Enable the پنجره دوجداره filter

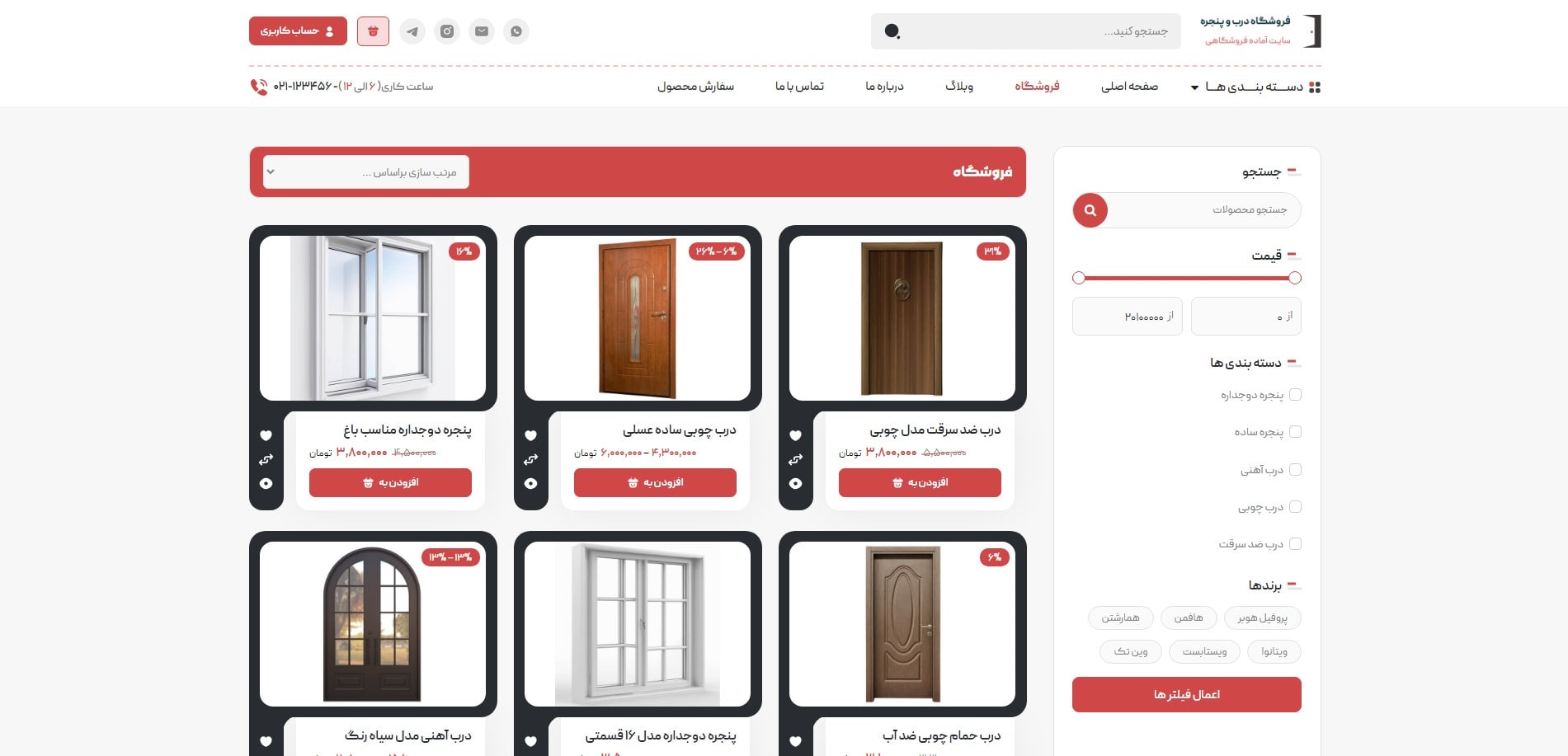coord(1297,395)
